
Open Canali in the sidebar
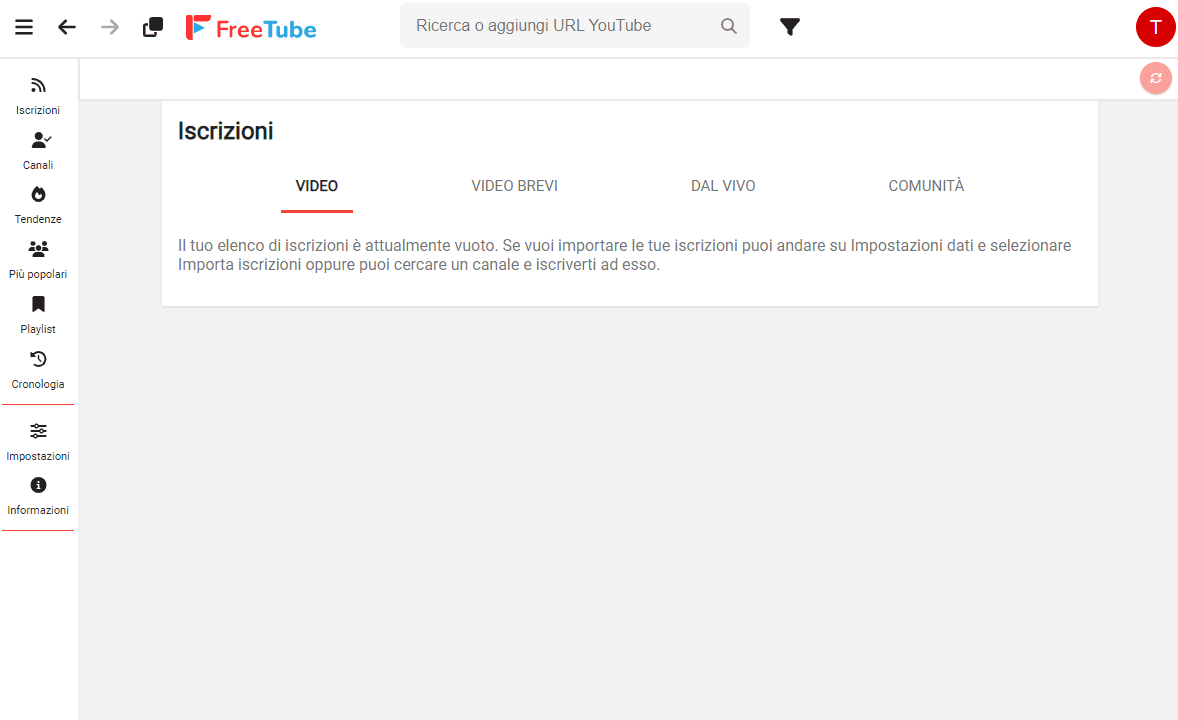[x=38, y=151]
